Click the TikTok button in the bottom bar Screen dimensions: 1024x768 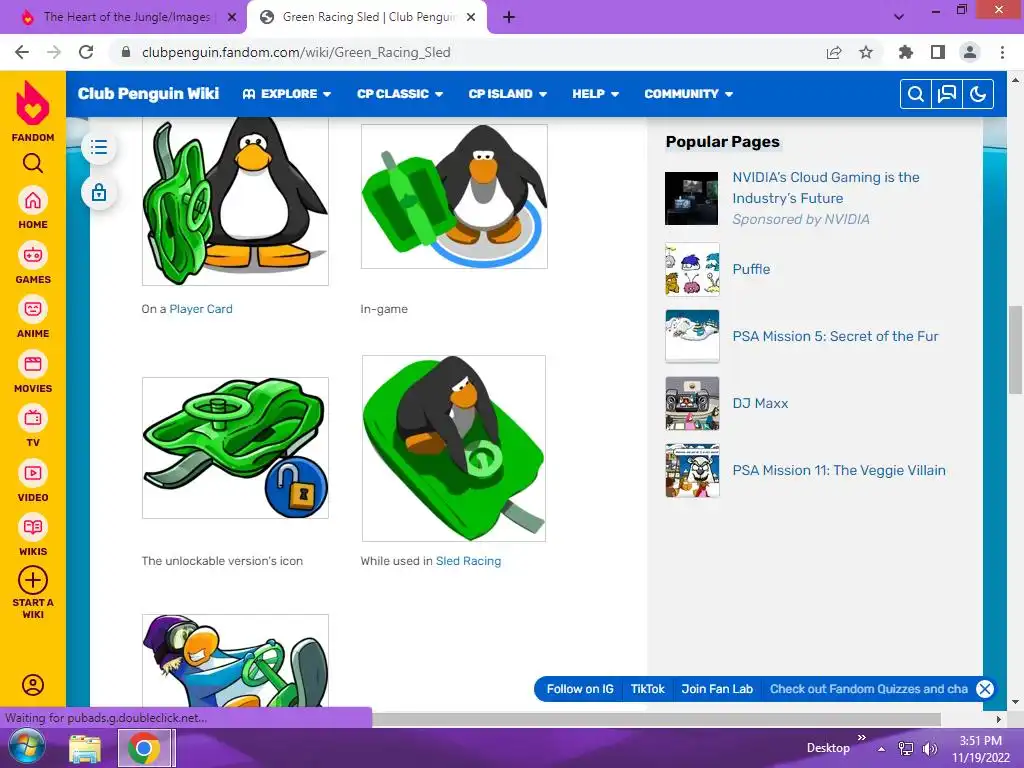coord(647,689)
